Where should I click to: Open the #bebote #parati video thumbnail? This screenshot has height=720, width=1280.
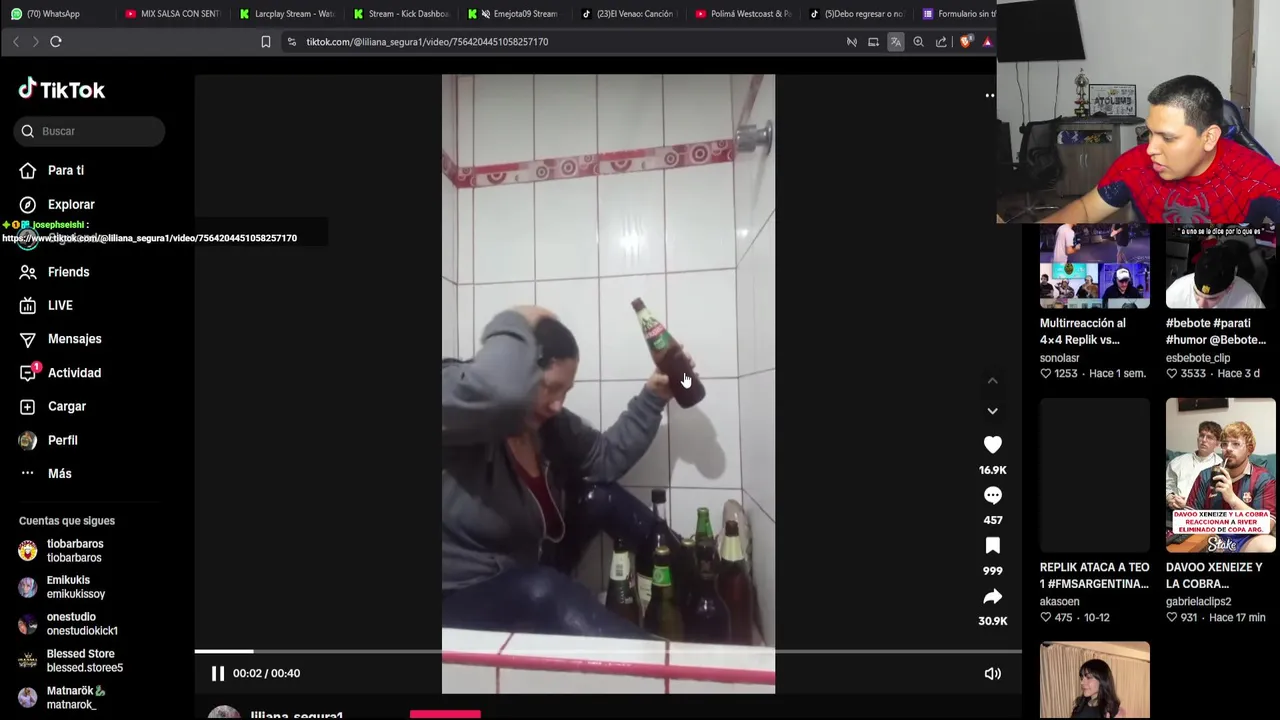click(1220, 266)
